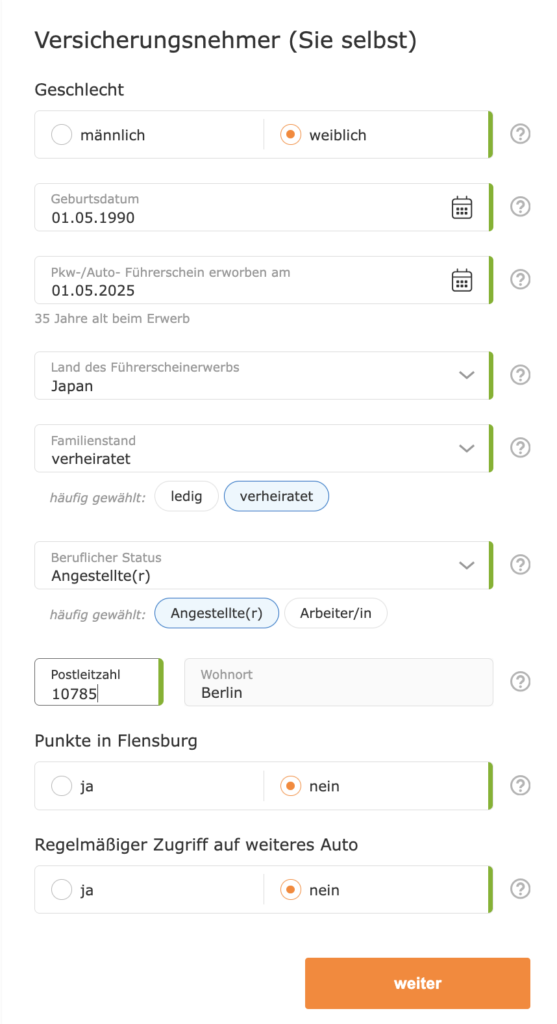This screenshot has height=1024, width=557.
Task: Show help for Punkte in Flensburg
Action: (x=520, y=786)
